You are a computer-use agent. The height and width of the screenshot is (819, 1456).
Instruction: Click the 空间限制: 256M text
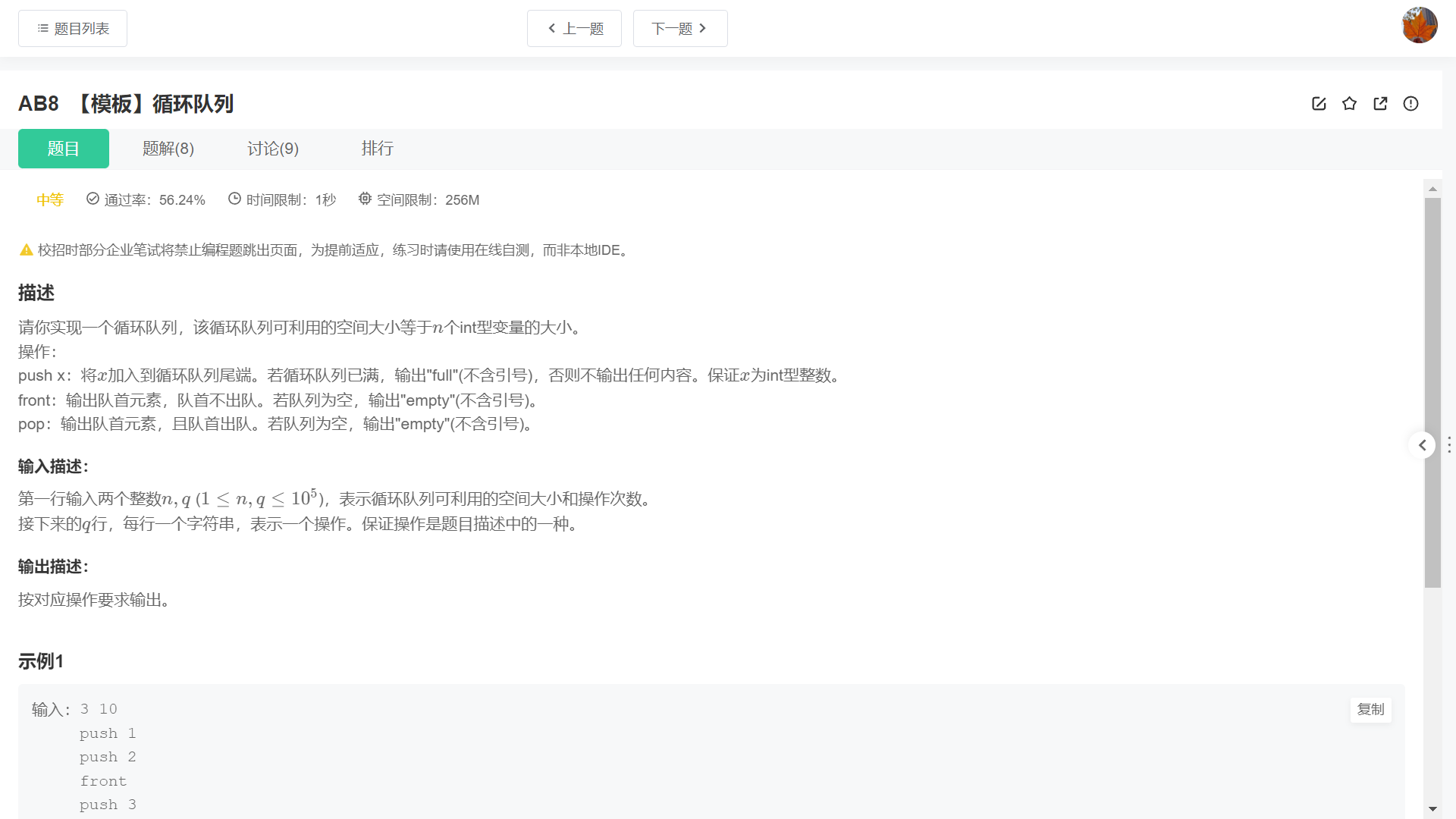tap(428, 200)
